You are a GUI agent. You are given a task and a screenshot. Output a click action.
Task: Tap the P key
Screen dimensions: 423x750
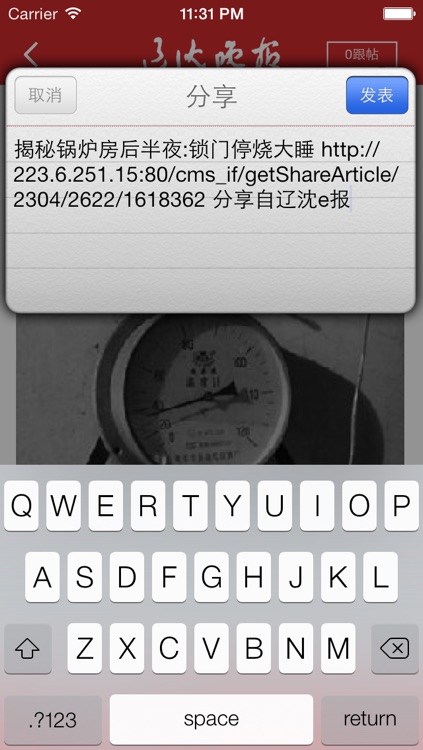(x=401, y=506)
